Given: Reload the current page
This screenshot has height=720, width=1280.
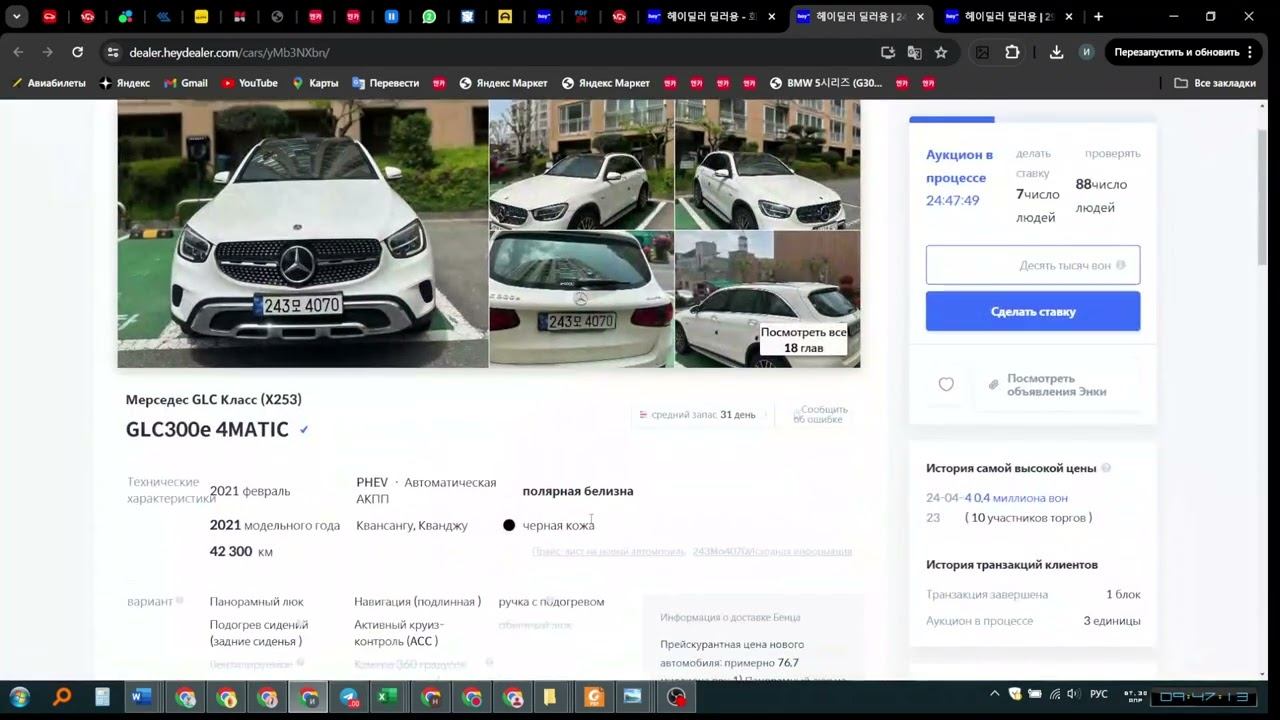Looking at the screenshot, I should 77,52.
